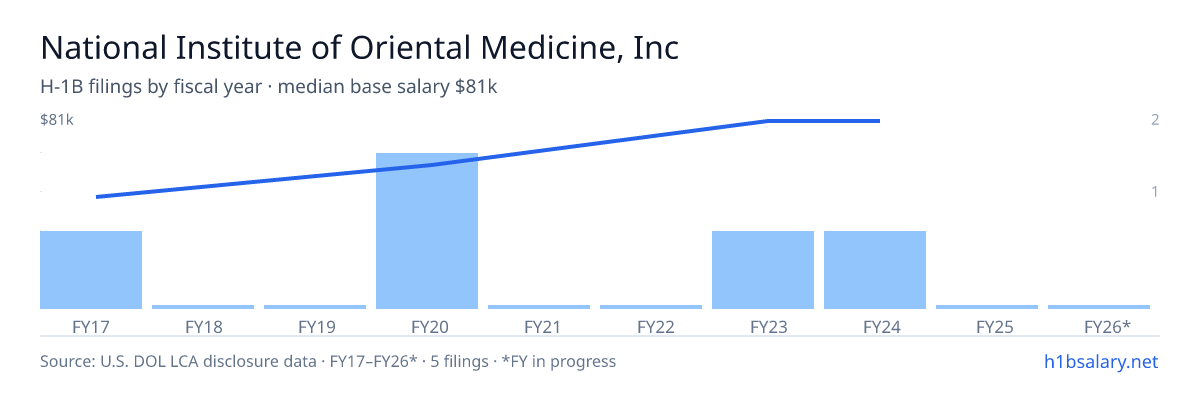The width and height of the screenshot is (1200, 400).
Task: Click the FY20 axis label
Action: [x=427, y=326]
